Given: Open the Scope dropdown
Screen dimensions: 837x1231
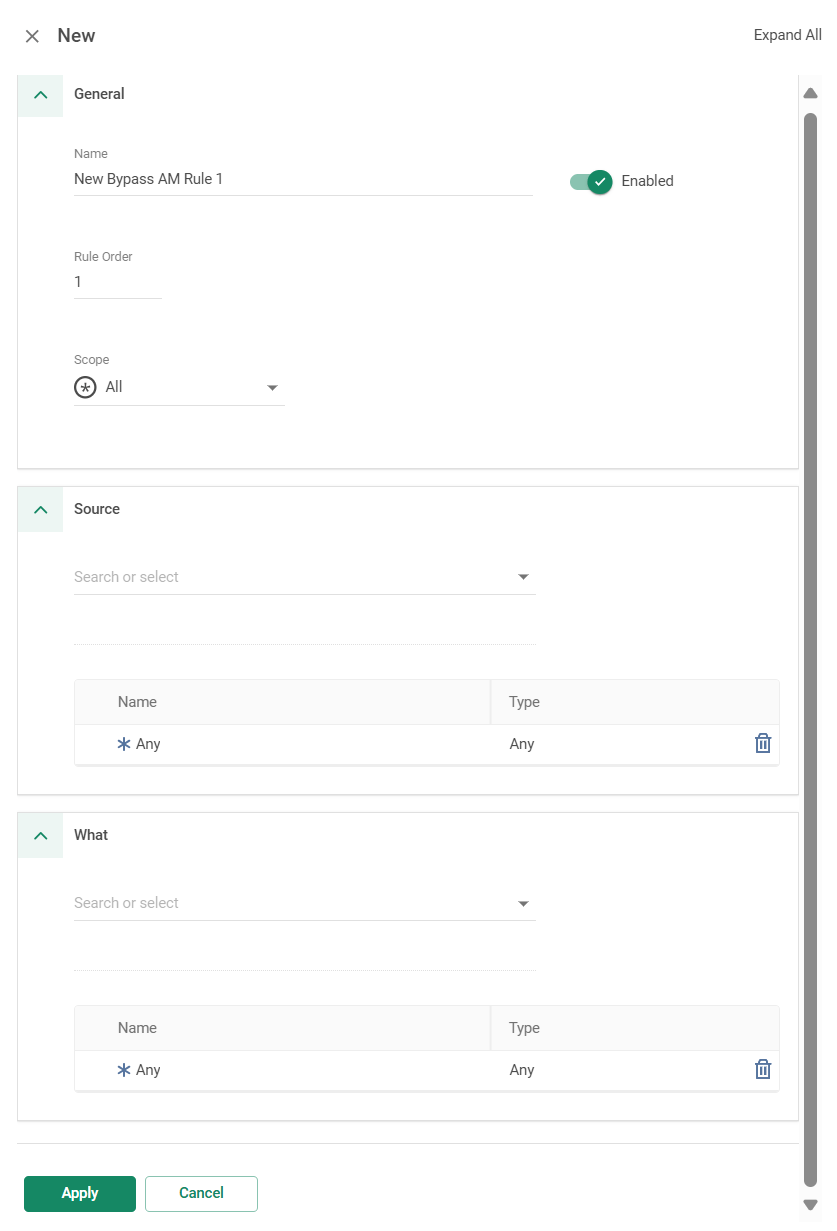Looking at the screenshot, I should tap(179, 387).
